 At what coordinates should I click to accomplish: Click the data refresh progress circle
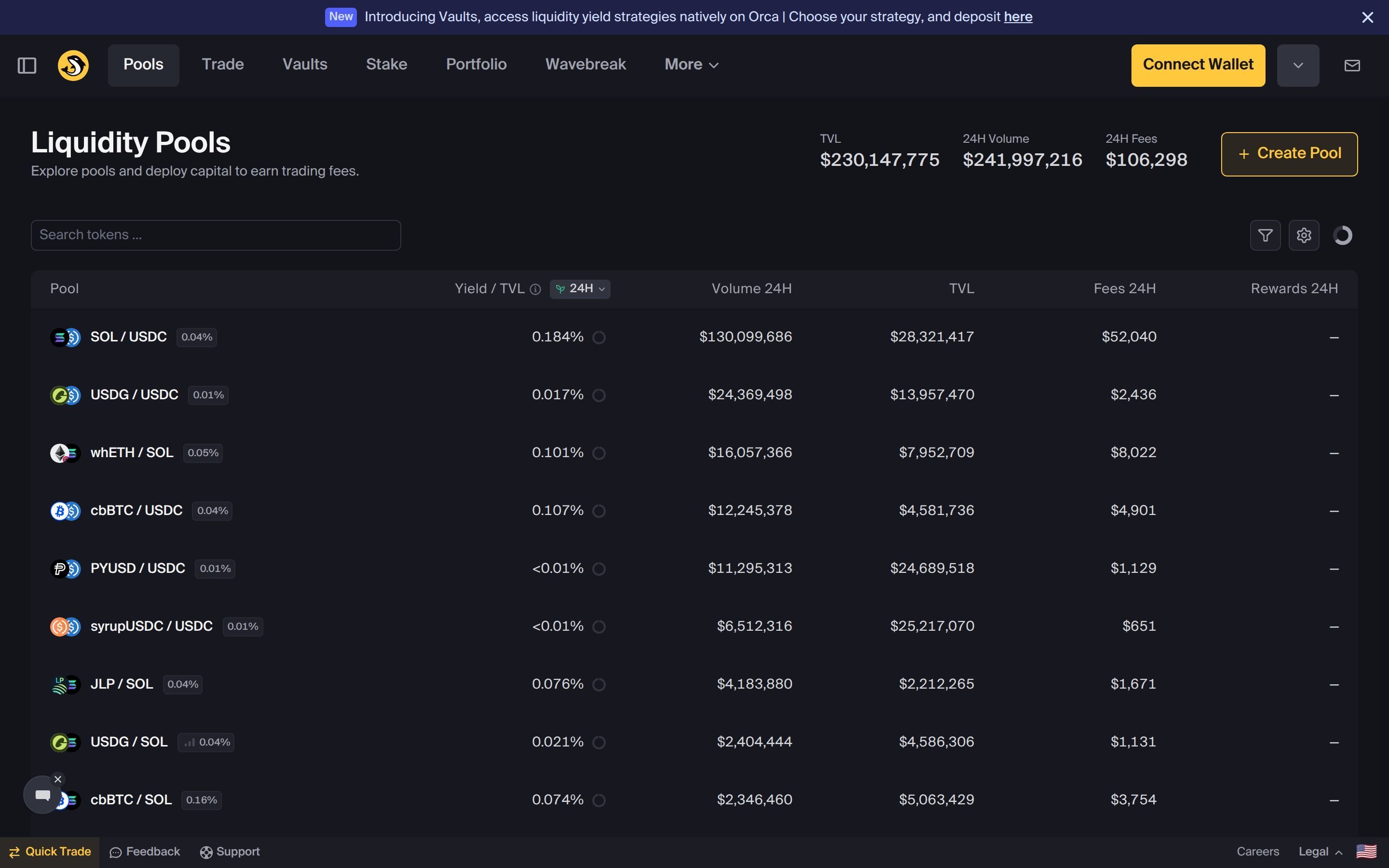(1343, 235)
